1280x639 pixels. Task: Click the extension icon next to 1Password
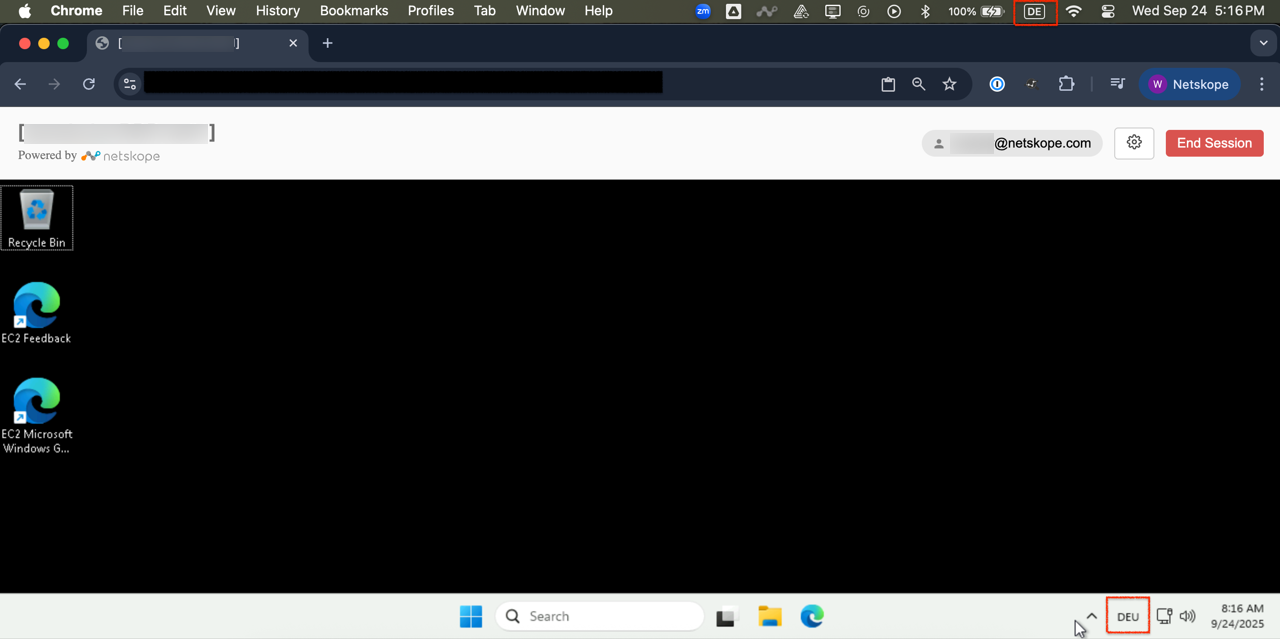pos(1031,84)
